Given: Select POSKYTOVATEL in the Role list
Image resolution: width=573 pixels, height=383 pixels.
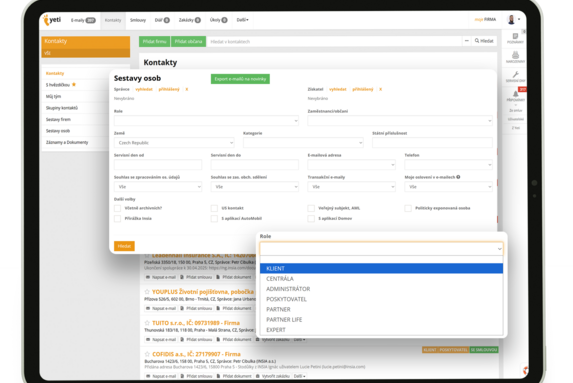Looking at the screenshot, I should click(x=382, y=299).
